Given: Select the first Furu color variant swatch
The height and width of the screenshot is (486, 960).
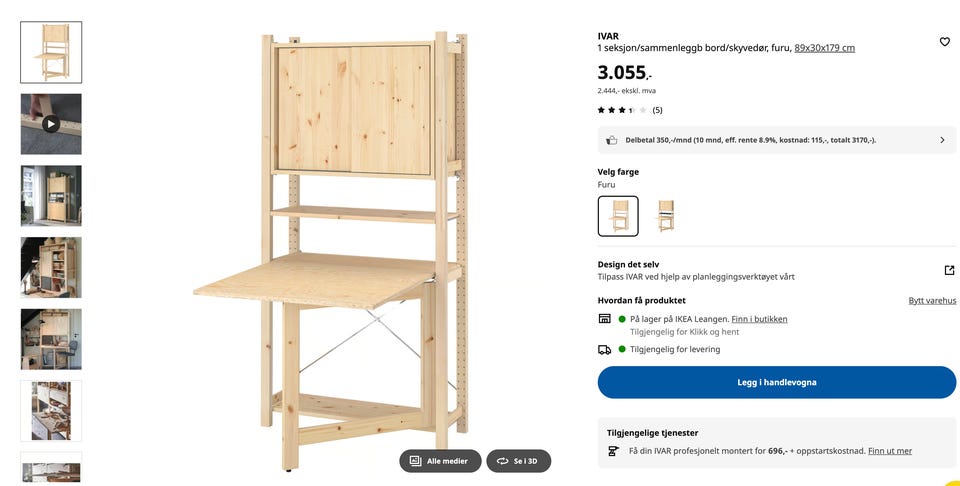Looking at the screenshot, I should (618, 216).
